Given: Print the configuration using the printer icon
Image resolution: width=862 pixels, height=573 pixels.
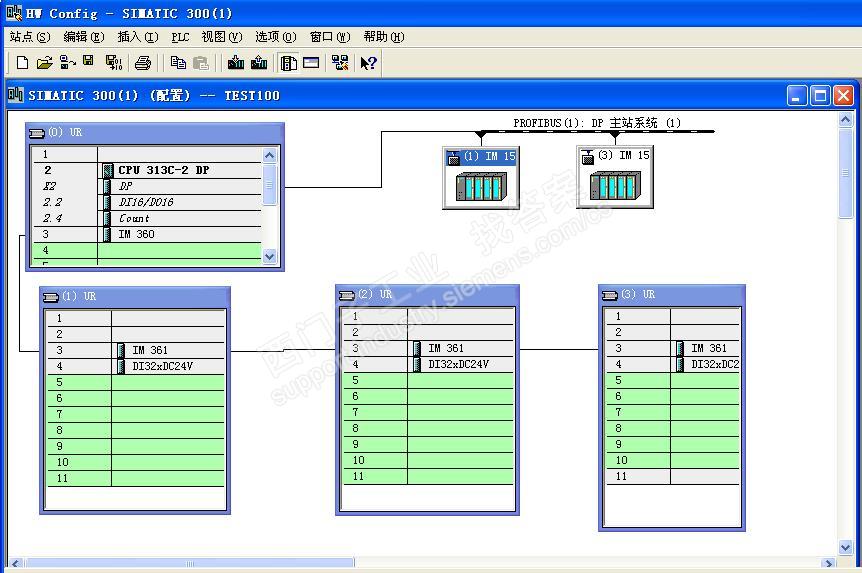Looking at the screenshot, I should point(143,63).
